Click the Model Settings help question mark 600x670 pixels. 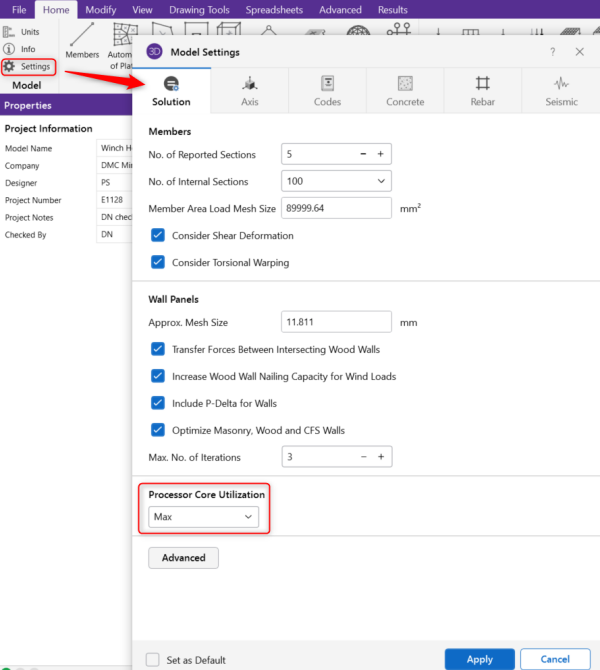pos(553,52)
